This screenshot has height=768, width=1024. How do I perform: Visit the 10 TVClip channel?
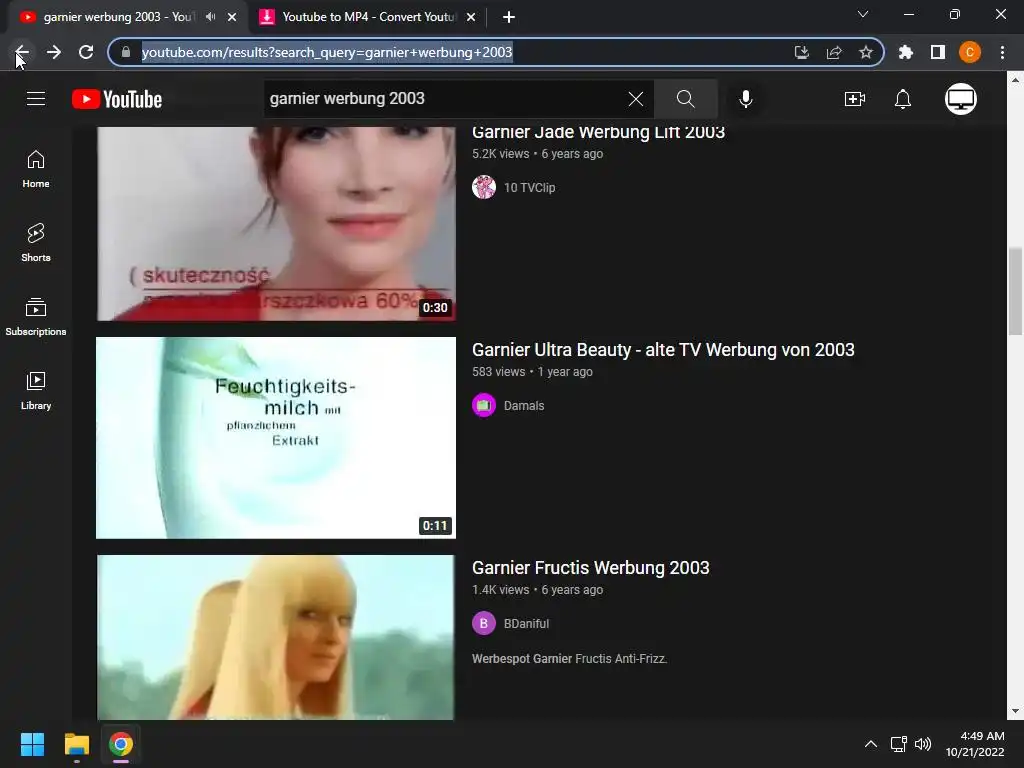pyautogui.click(x=529, y=188)
